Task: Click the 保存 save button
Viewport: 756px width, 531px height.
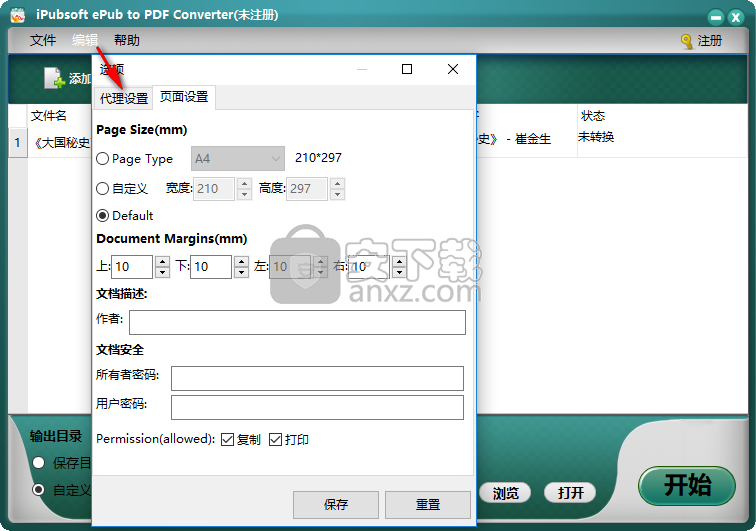Action: click(x=336, y=504)
